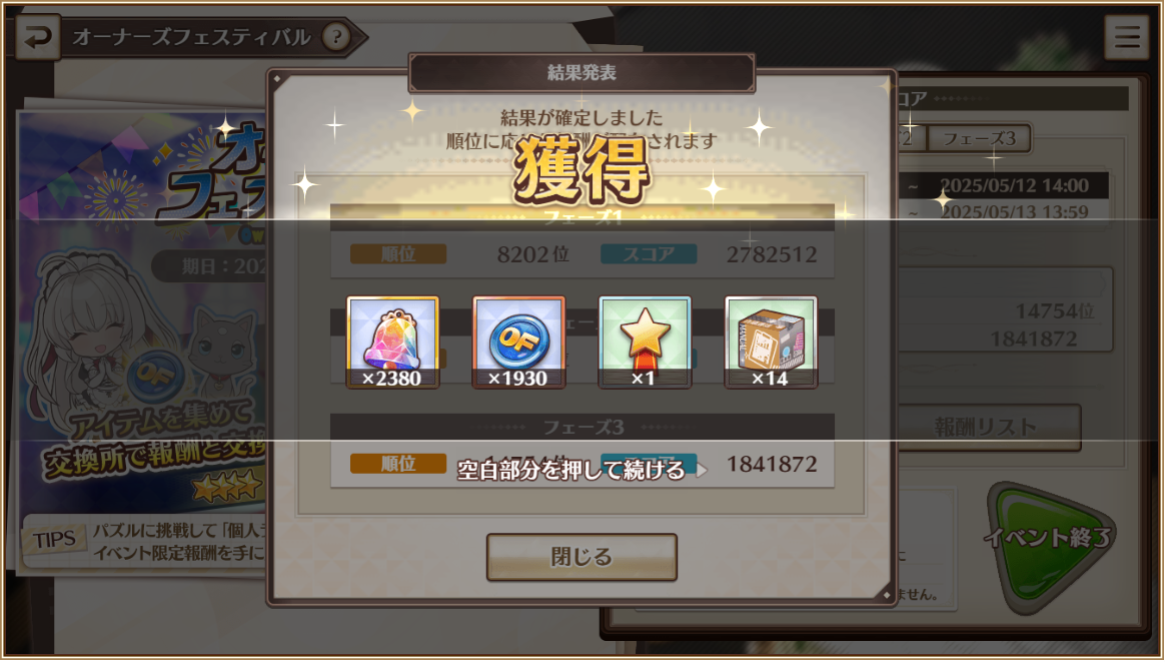Click the 結果発表 dialog title
The image size is (1165, 662).
click(582, 72)
